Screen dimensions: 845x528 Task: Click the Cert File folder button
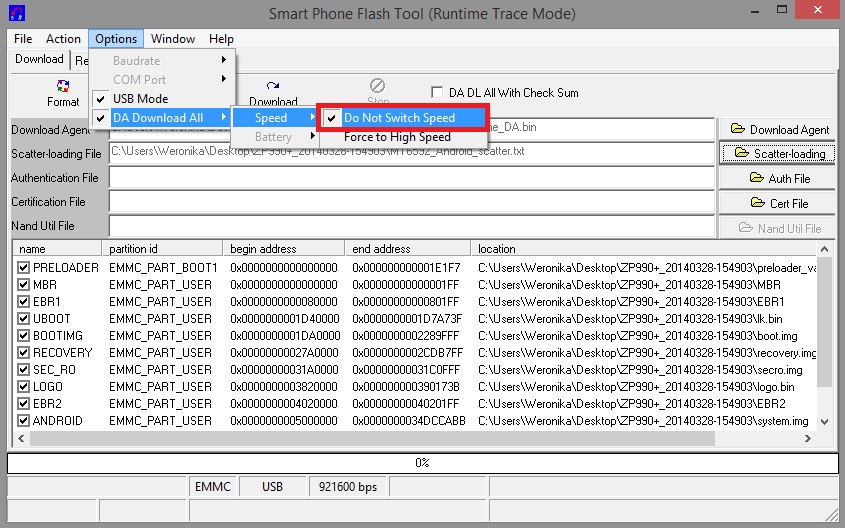click(x=778, y=203)
